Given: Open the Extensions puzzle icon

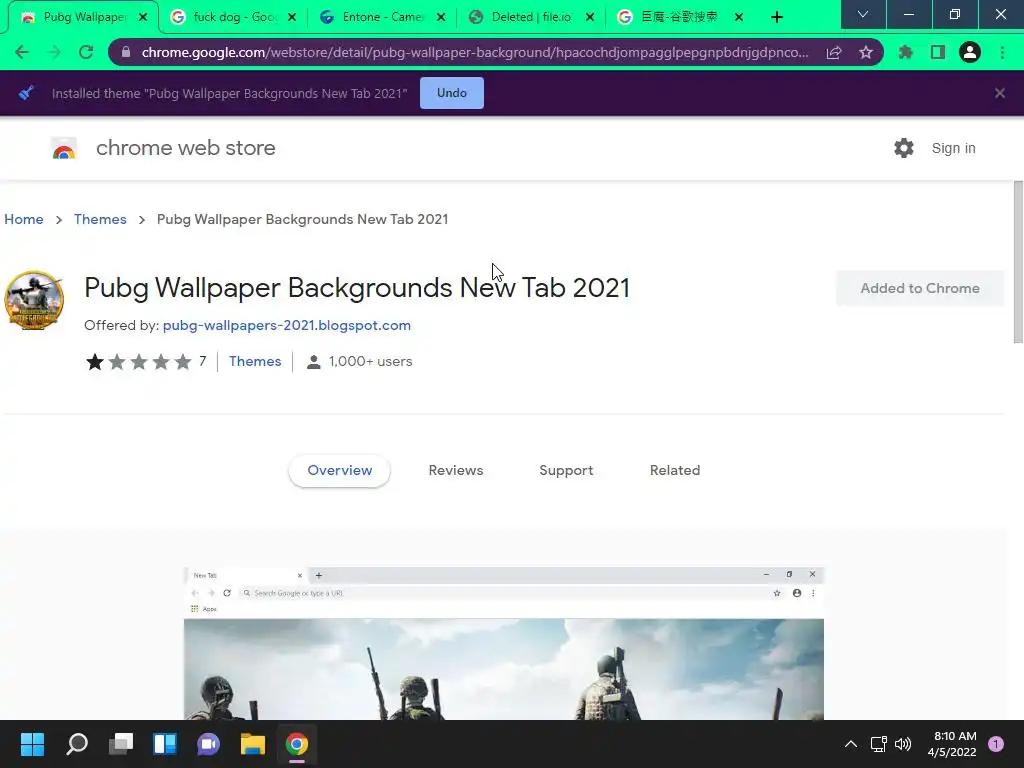Looking at the screenshot, I should click(x=905, y=52).
